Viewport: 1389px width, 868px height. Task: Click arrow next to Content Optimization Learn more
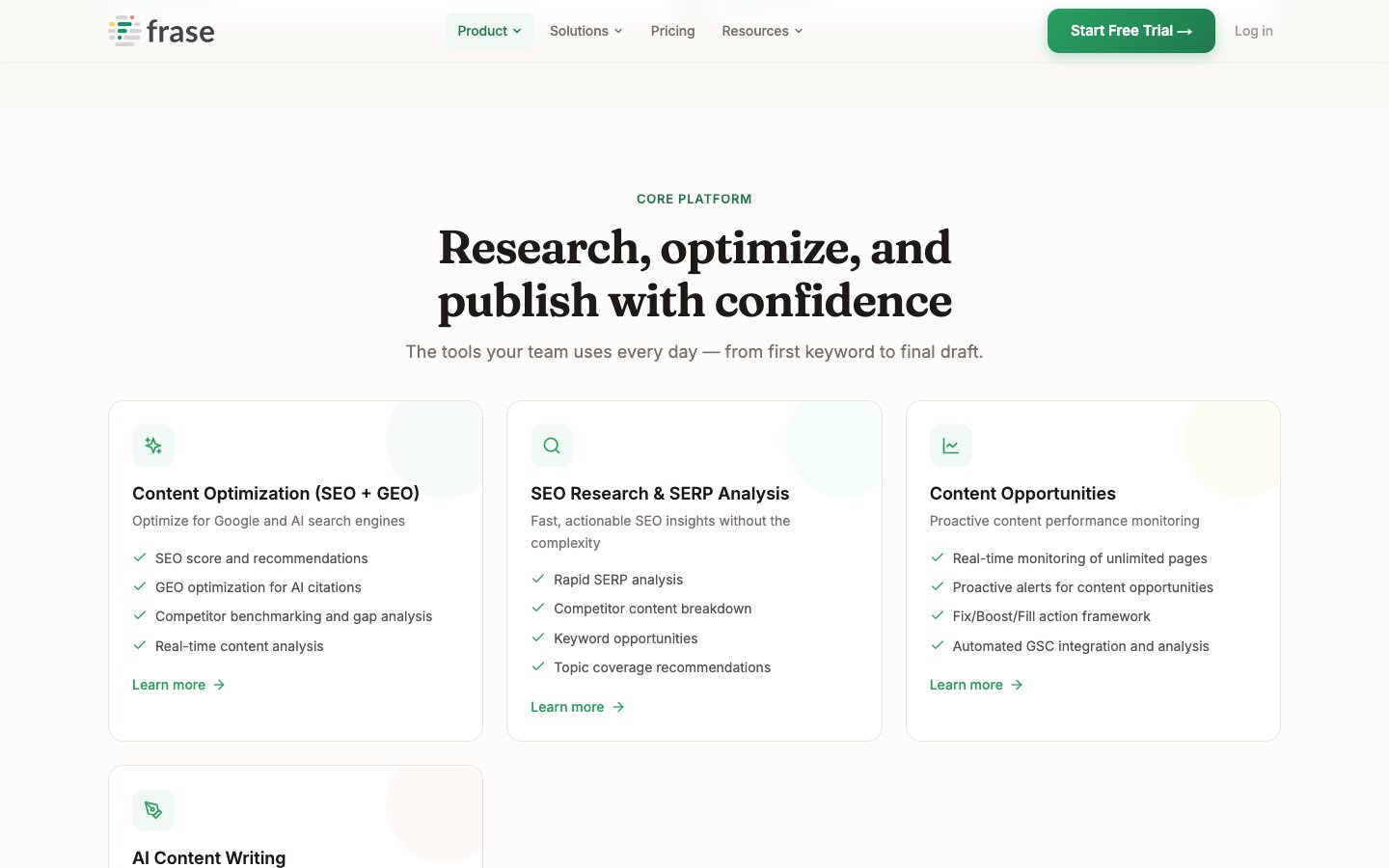(x=219, y=685)
